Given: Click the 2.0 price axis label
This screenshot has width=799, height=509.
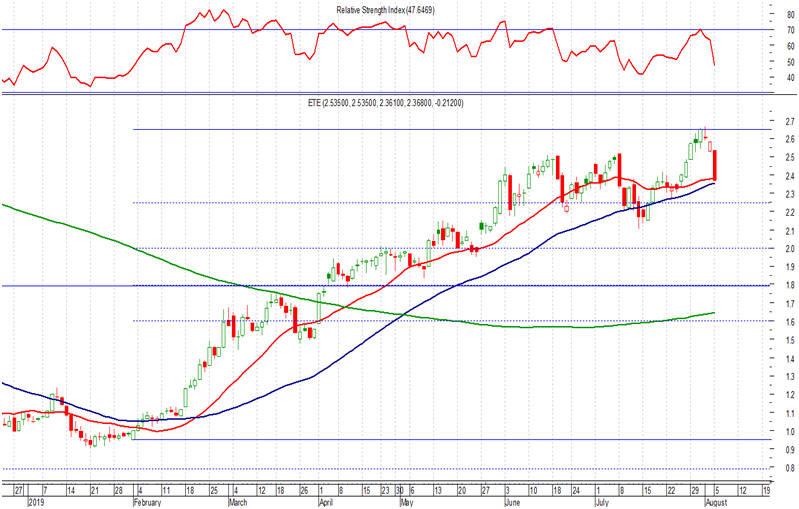Looking at the screenshot, I should [x=790, y=249].
